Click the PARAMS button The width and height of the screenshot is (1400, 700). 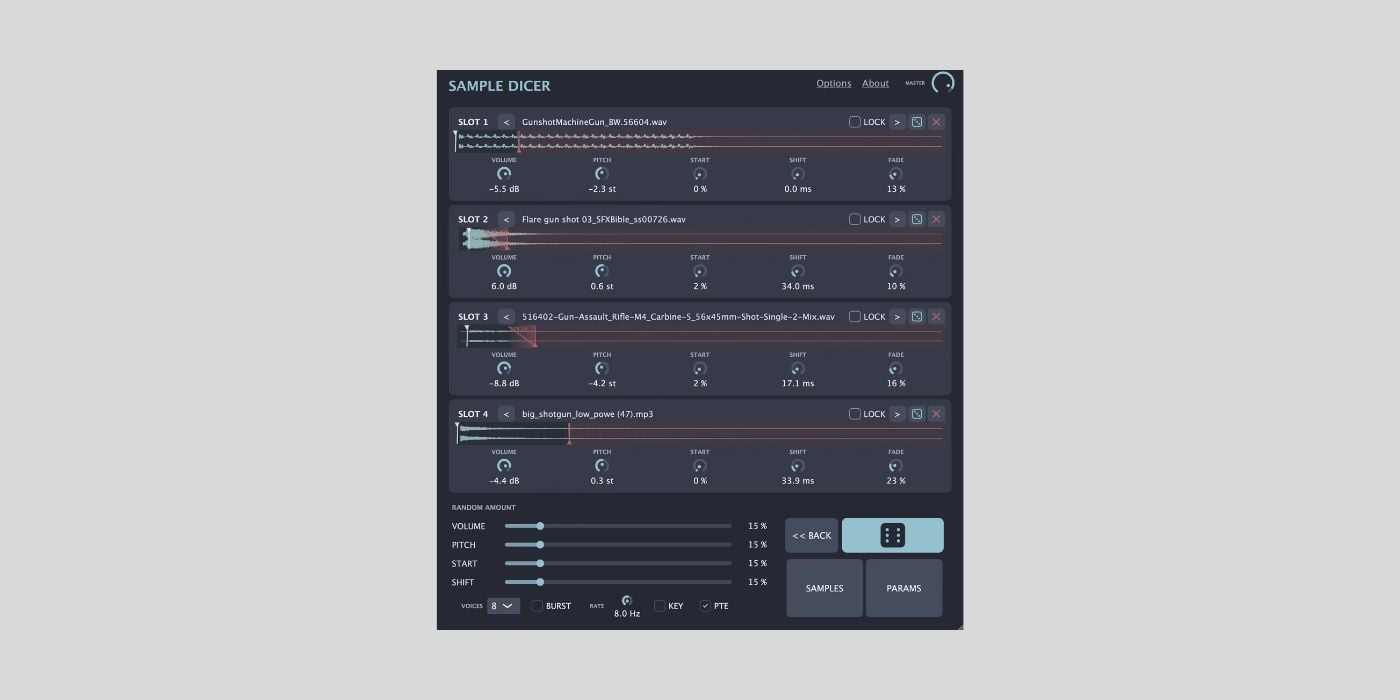(x=904, y=588)
